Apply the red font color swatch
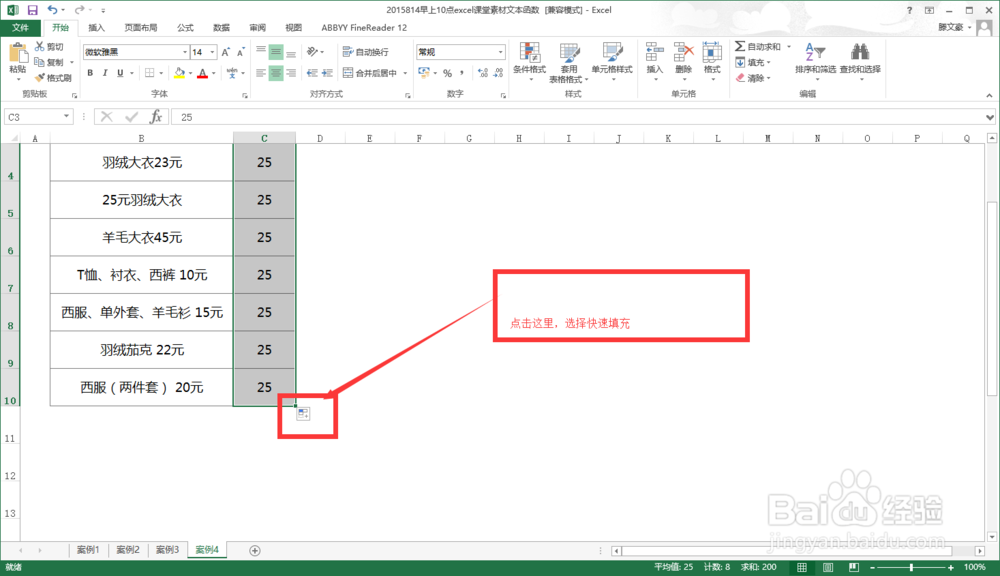The height and width of the screenshot is (576, 1000). 203,73
